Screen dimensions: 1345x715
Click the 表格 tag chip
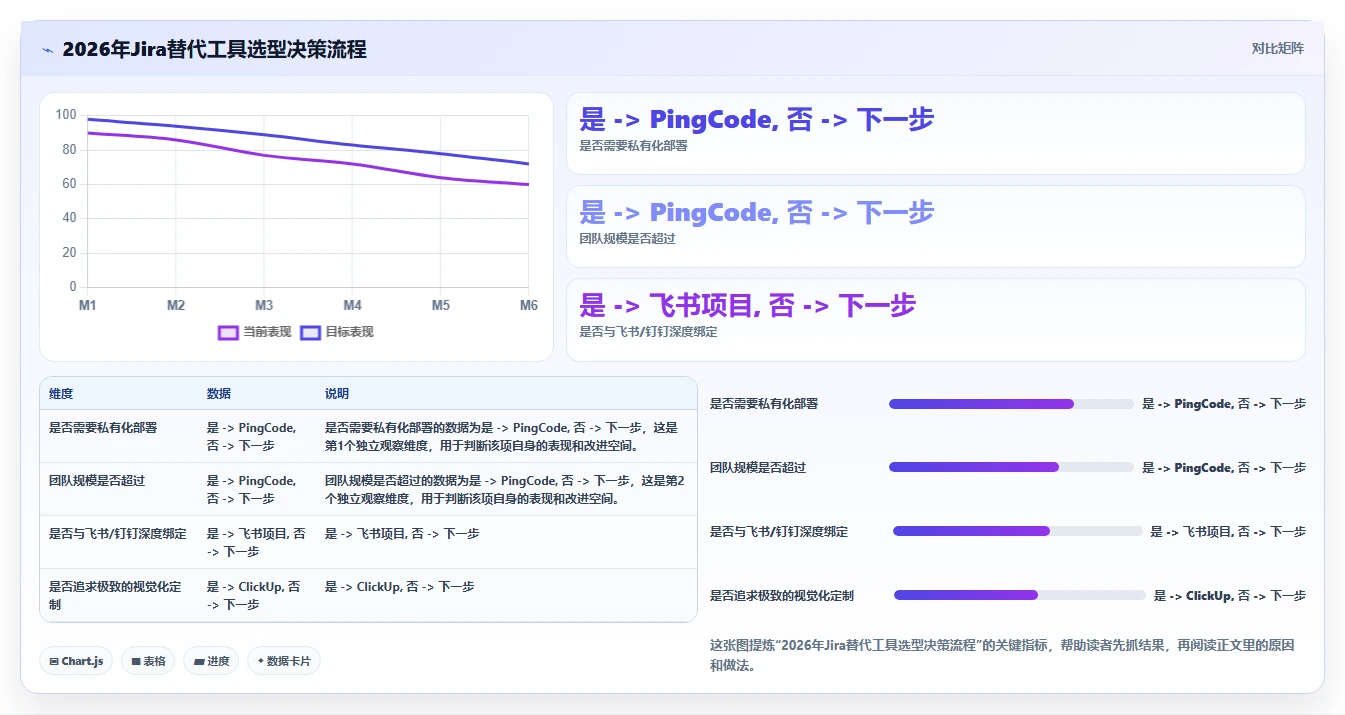click(x=148, y=661)
